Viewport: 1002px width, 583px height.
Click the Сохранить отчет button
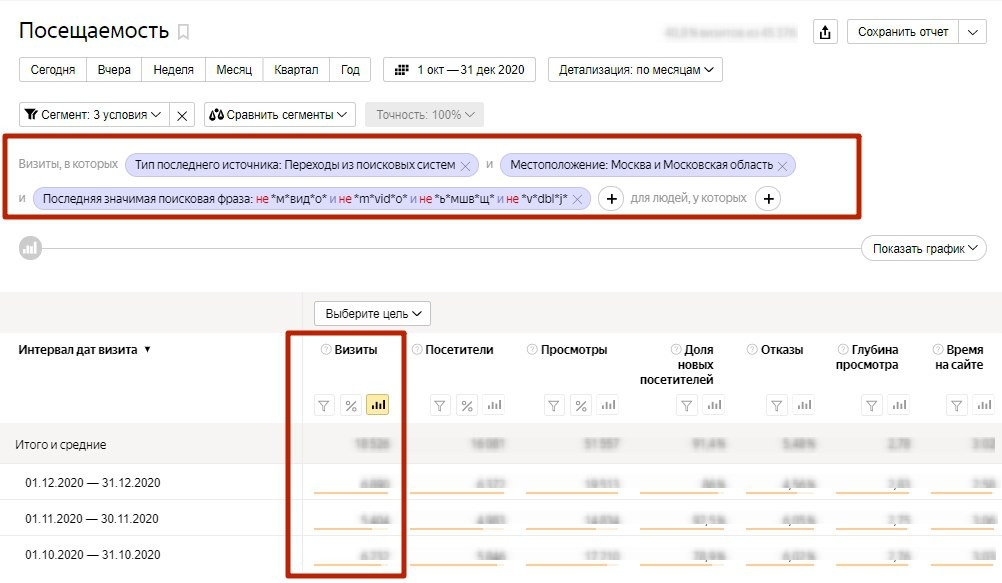(x=904, y=32)
